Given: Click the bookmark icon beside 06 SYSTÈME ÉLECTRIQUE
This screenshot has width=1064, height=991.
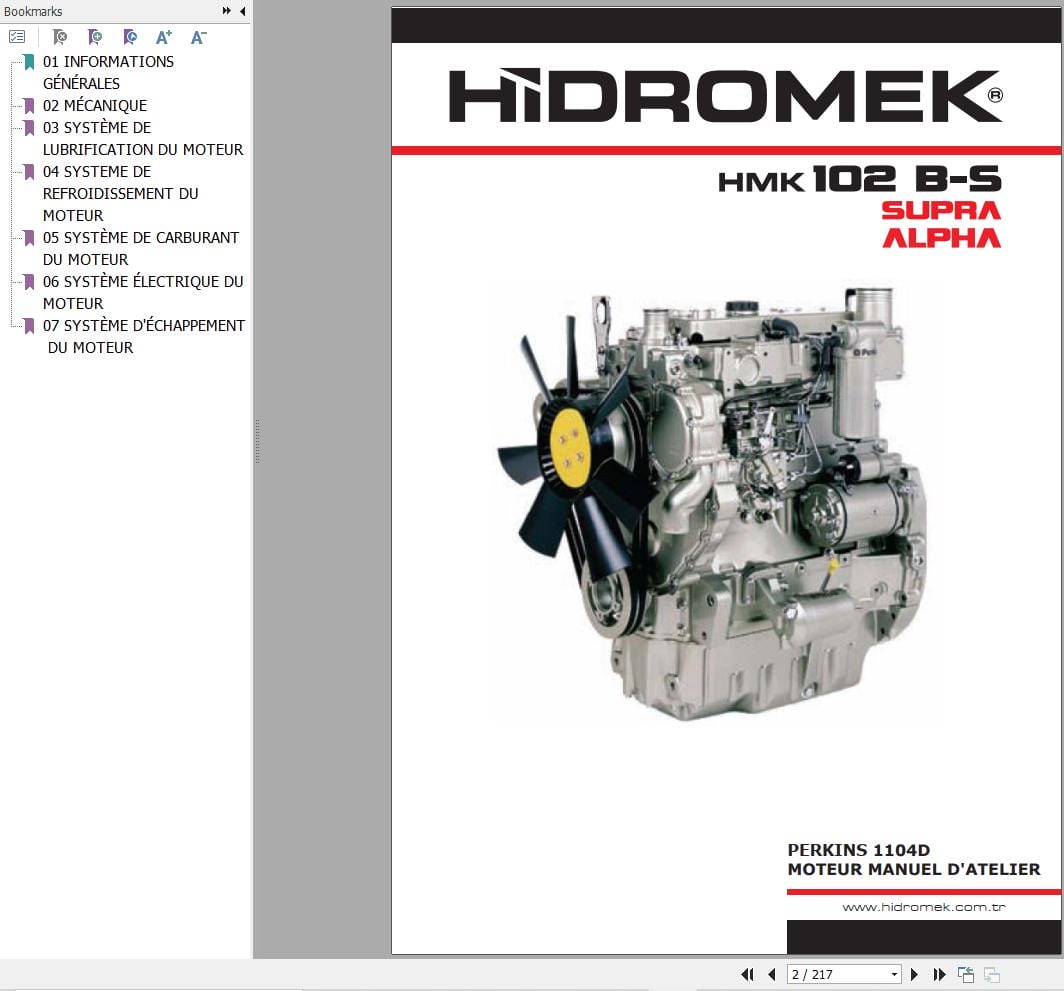Looking at the screenshot, I should coord(29,282).
